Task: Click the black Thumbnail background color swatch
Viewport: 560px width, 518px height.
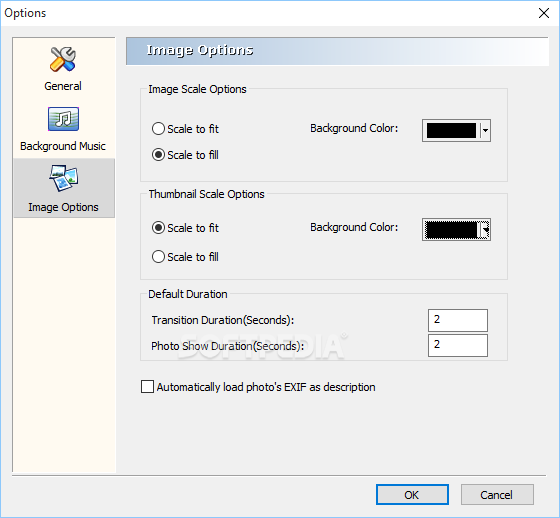Action: click(451, 230)
